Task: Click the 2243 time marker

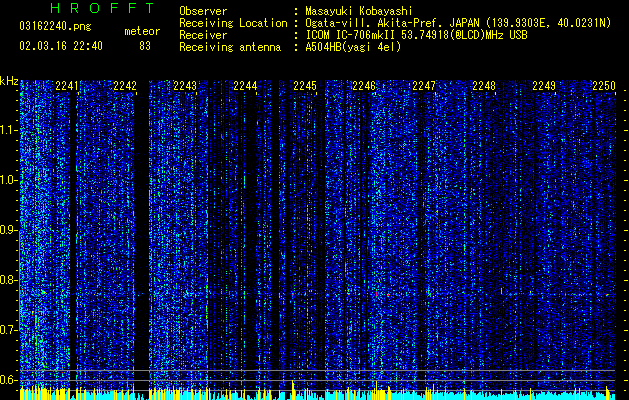Action: pyautogui.click(x=185, y=86)
